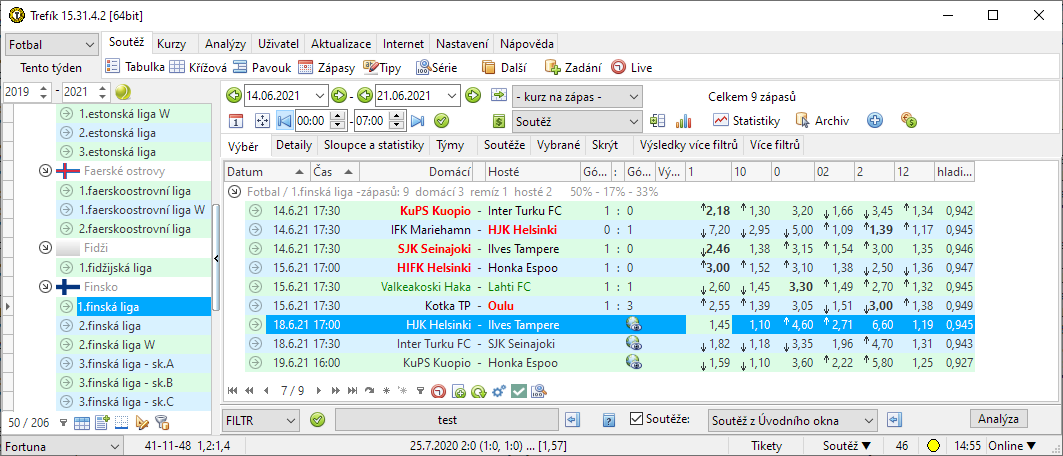Open the start date 14.06.2021 dropdown
Screen dimensions: 1063x456
pos(320,95)
